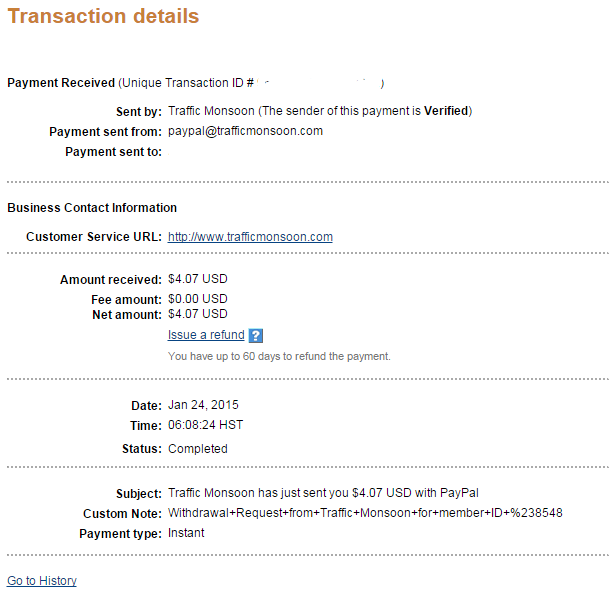The width and height of the screenshot is (612, 600).
Task: Go to History via bottom link
Action: [42, 581]
